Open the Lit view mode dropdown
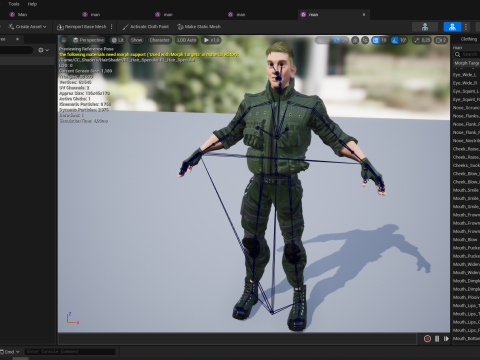The width and height of the screenshot is (480, 360). pos(117,40)
